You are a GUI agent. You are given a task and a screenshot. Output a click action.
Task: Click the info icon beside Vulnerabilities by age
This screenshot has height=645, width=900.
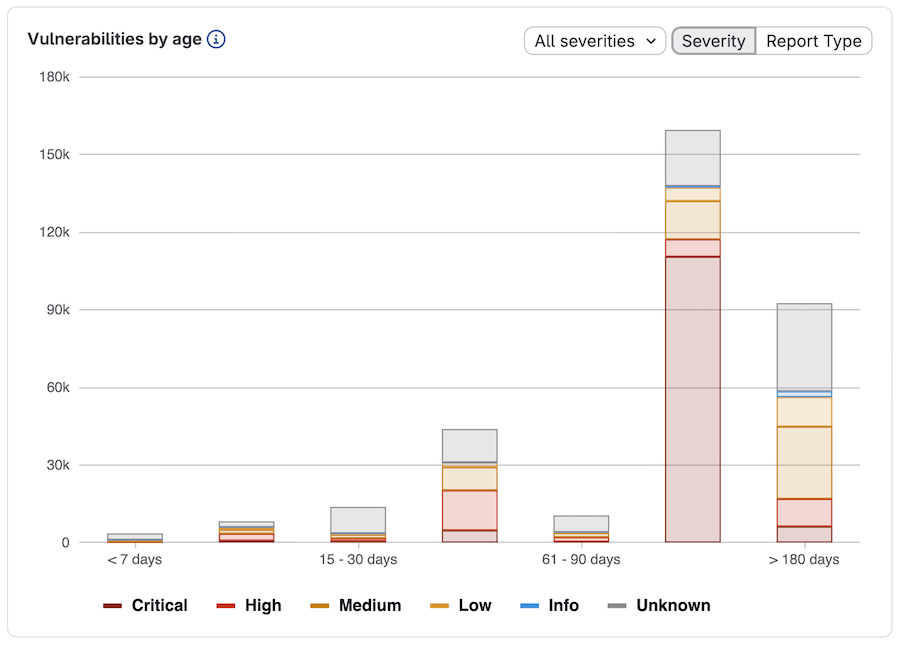click(216, 39)
